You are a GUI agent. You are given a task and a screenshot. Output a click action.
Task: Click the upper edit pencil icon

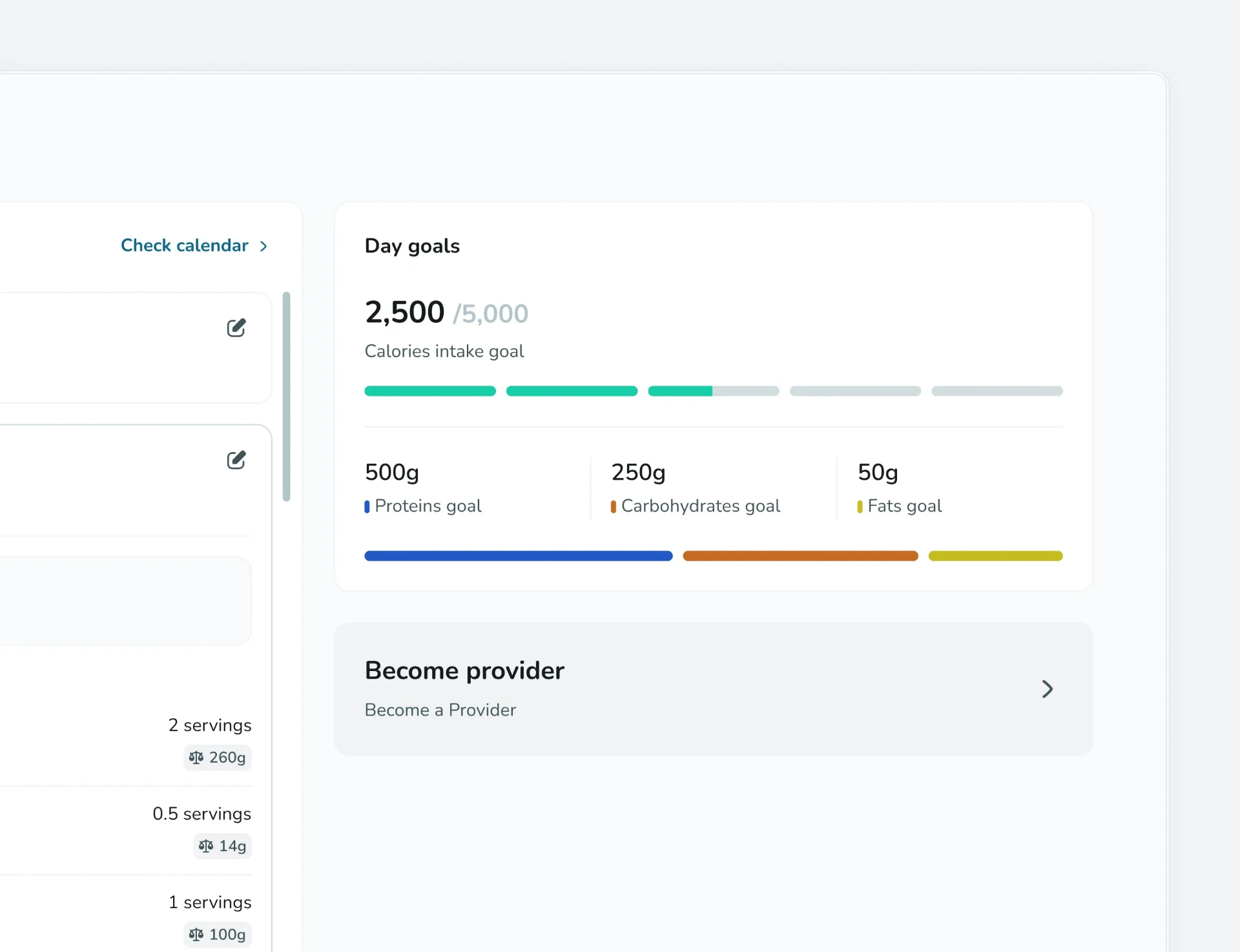point(236,327)
